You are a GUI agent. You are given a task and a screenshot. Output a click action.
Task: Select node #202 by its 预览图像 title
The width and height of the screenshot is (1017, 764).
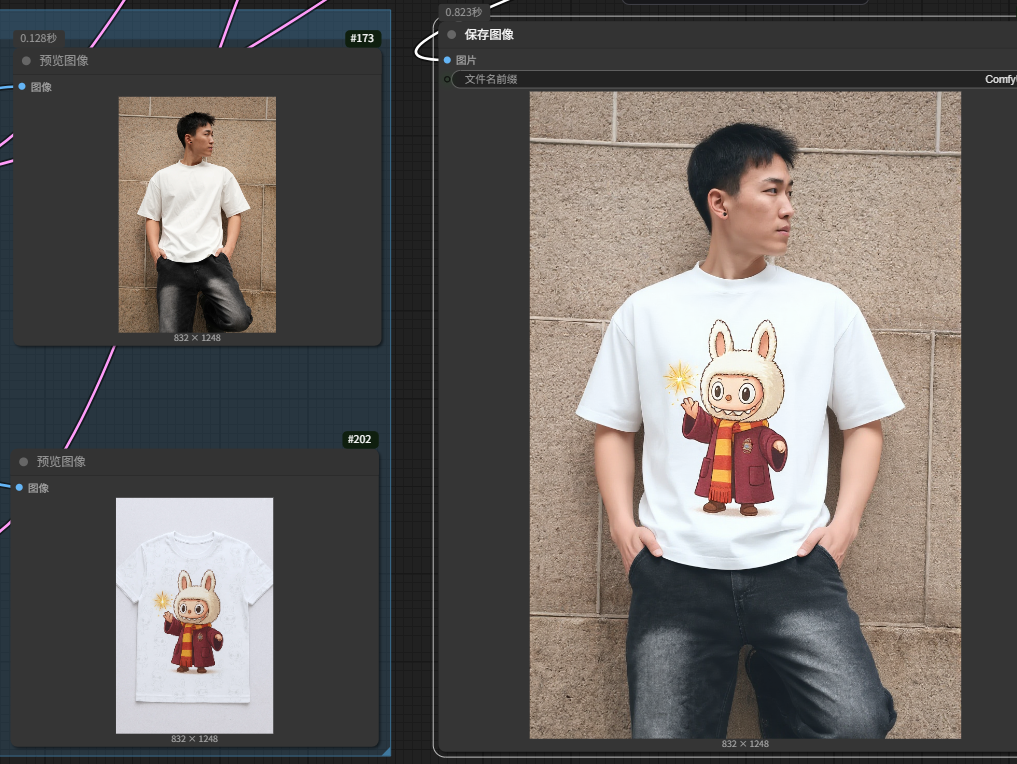coord(61,462)
